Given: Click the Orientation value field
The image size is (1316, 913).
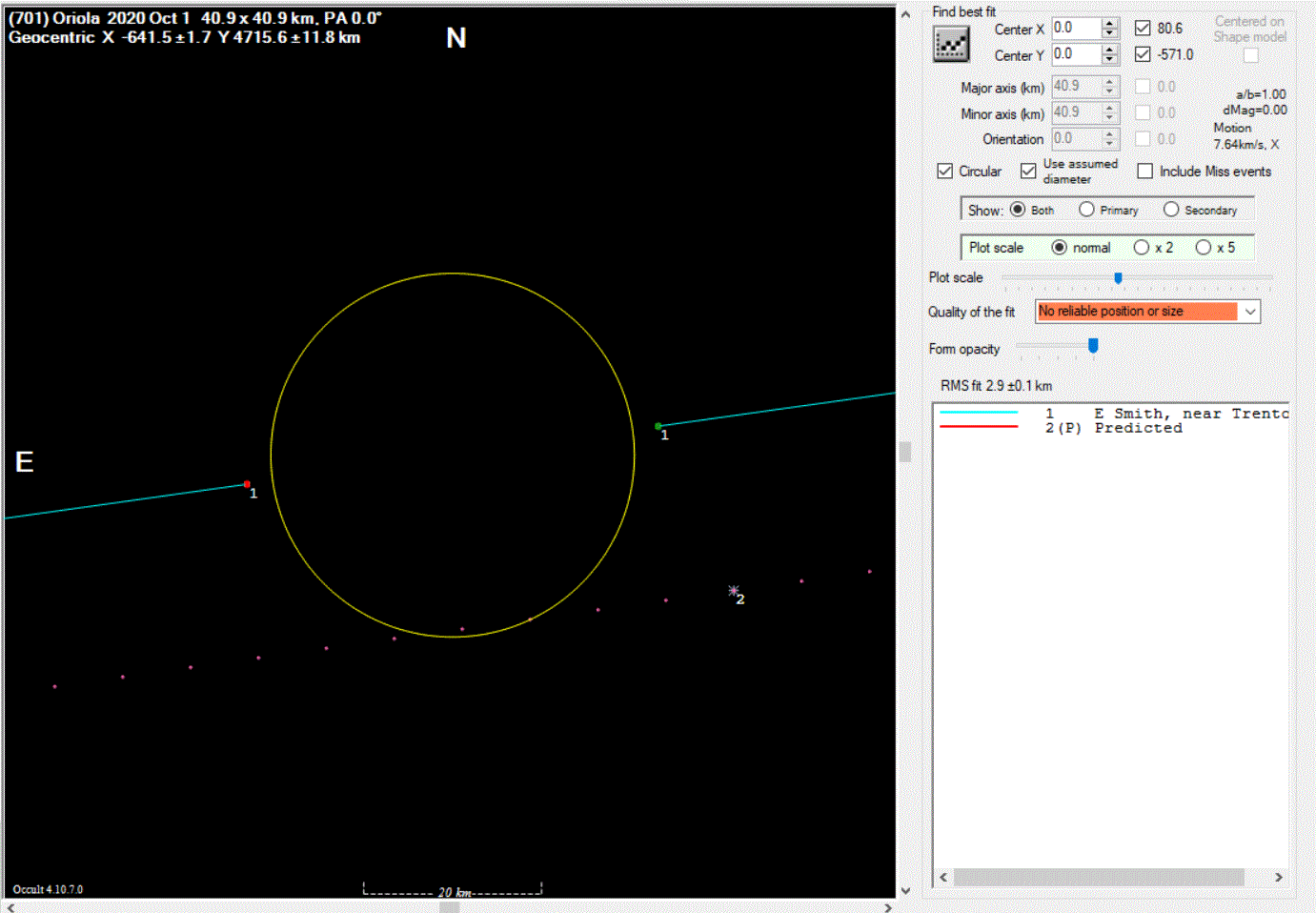Looking at the screenshot, I should pos(1076,139).
